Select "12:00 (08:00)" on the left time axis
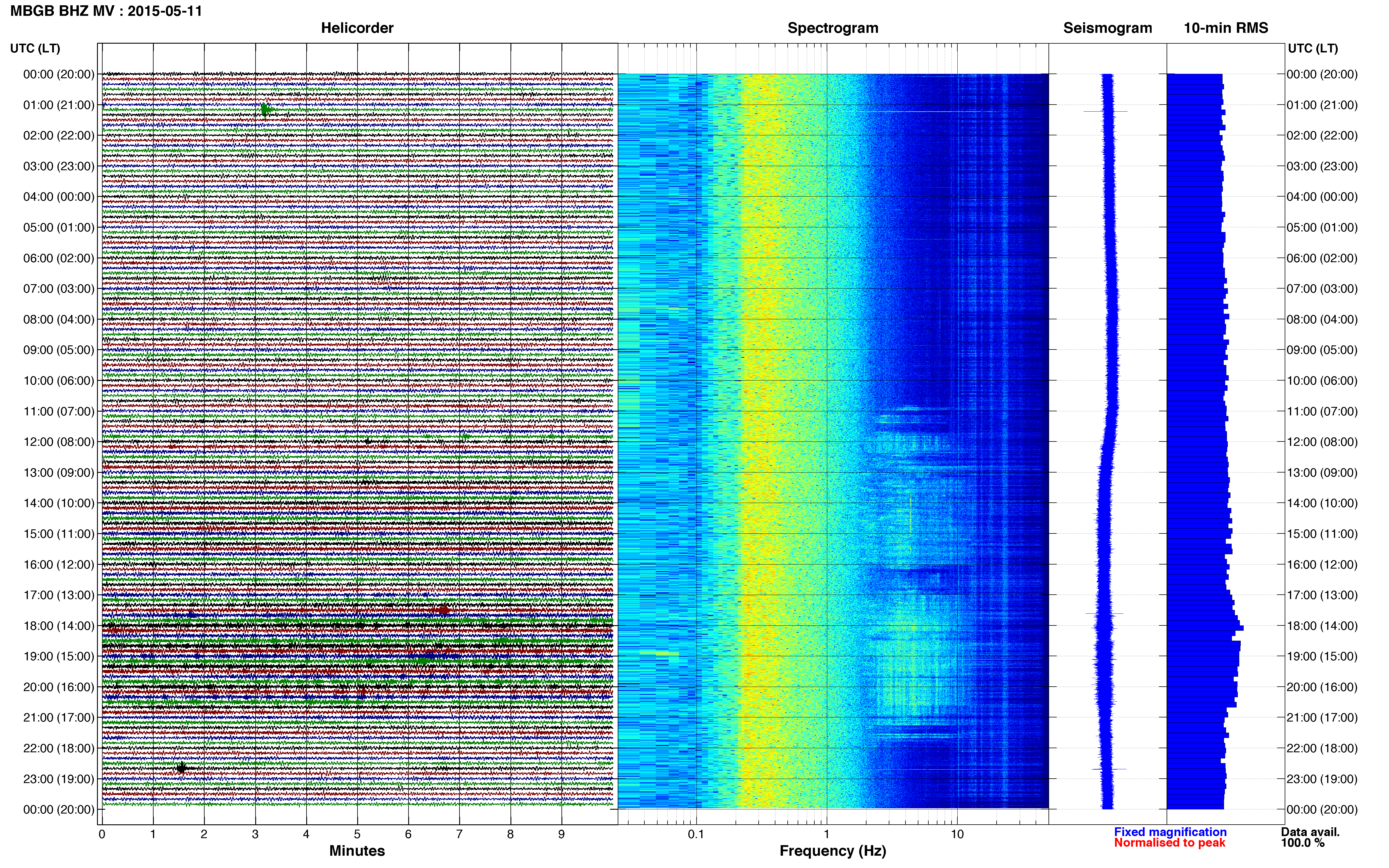 click(59, 442)
